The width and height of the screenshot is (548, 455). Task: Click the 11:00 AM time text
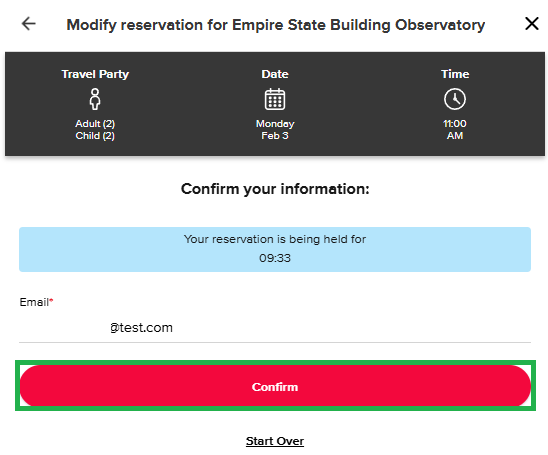coord(455,130)
